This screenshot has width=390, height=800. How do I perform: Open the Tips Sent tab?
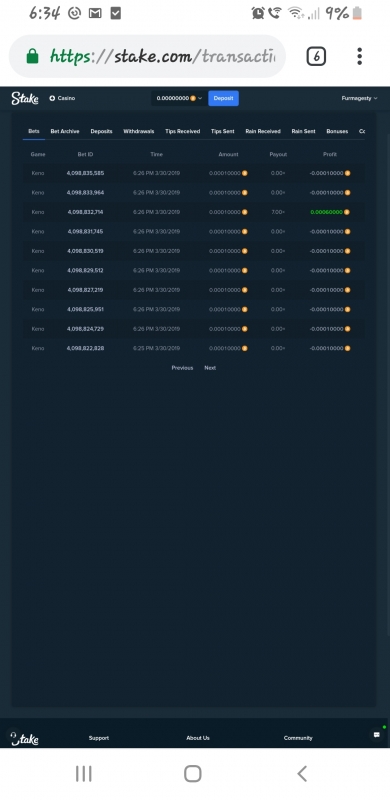(x=223, y=131)
